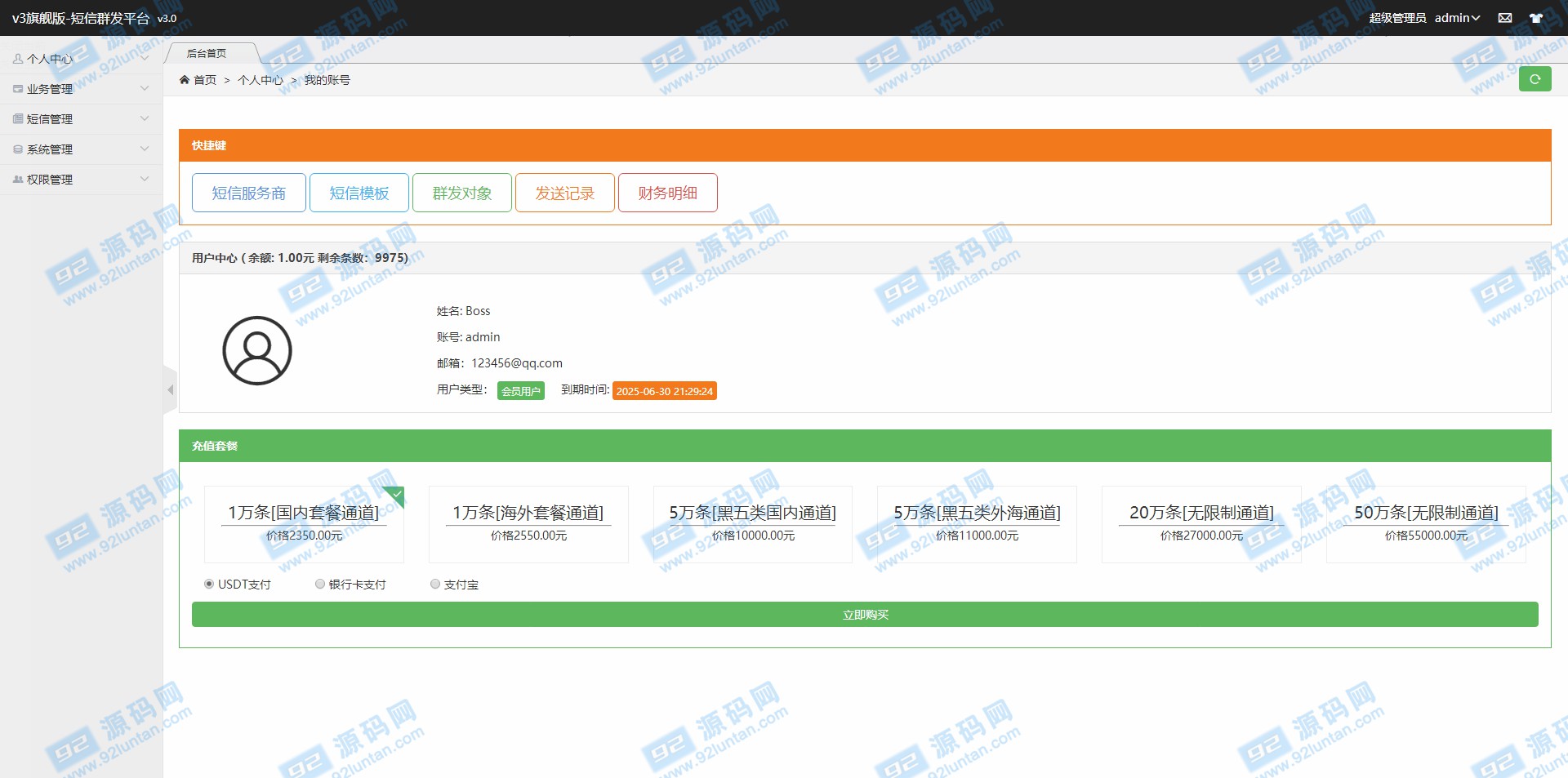Select USDT支付 payment option
Image resolution: width=1568 pixels, height=778 pixels.
point(209,585)
